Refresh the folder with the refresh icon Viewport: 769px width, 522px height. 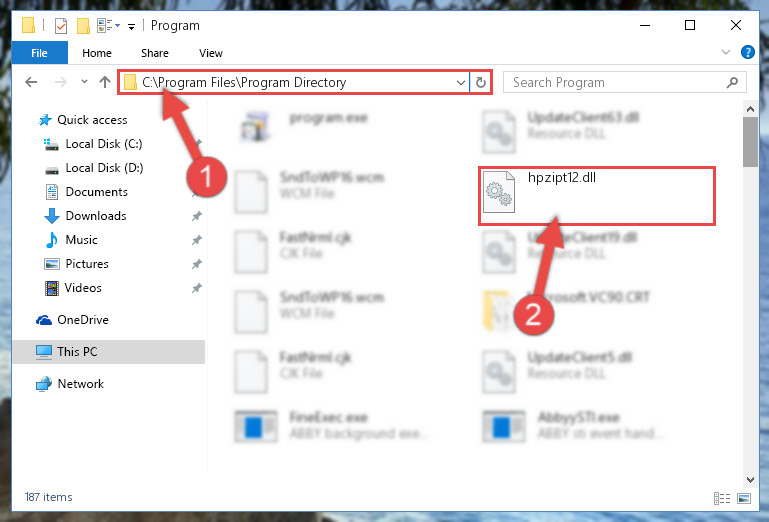click(x=481, y=82)
